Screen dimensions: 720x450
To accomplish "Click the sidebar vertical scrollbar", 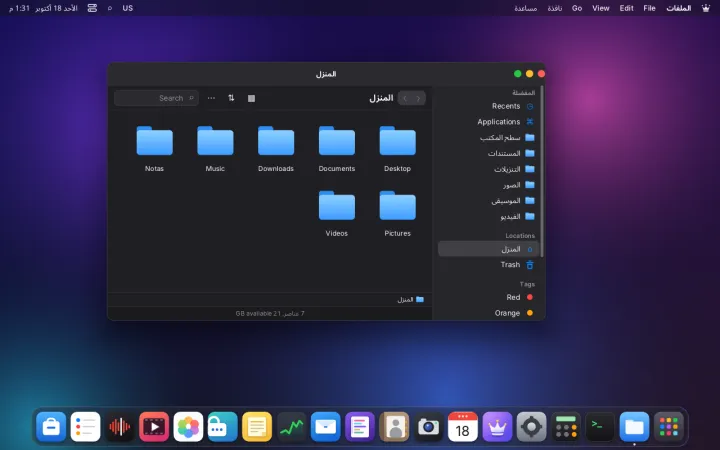I will (542, 171).
